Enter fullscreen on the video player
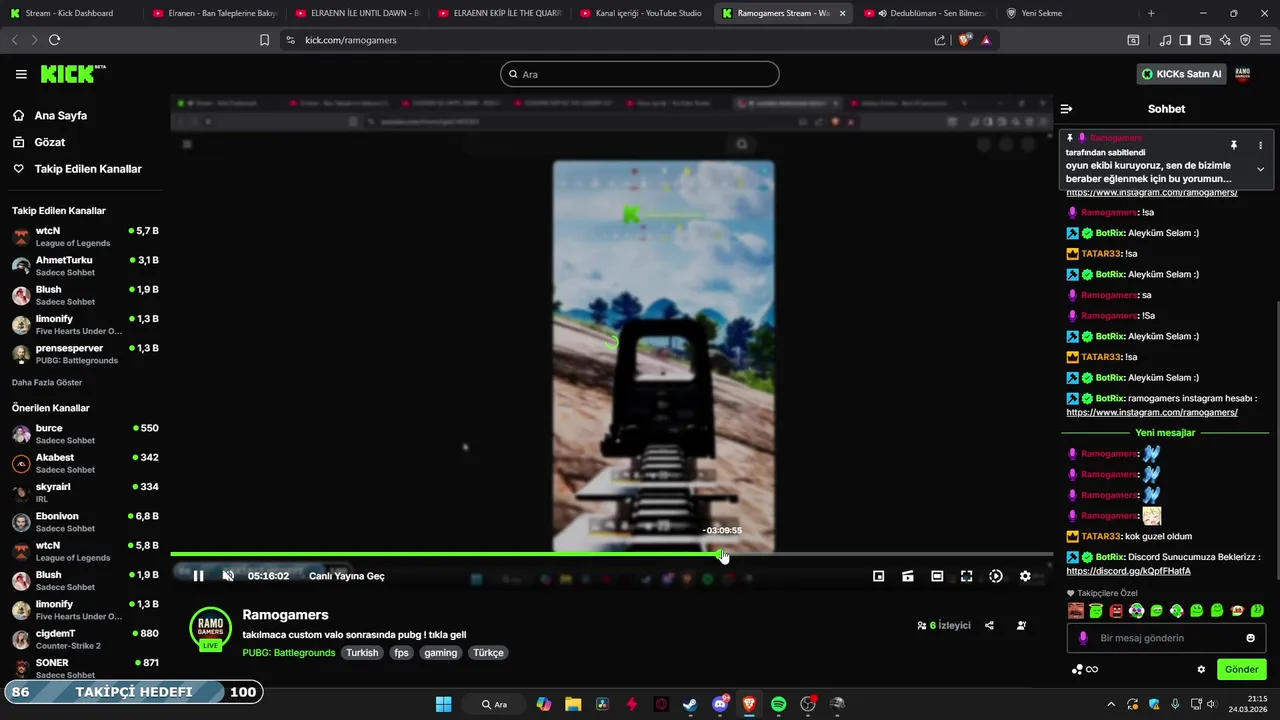Screen dimensions: 1280x720 (966, 576)
